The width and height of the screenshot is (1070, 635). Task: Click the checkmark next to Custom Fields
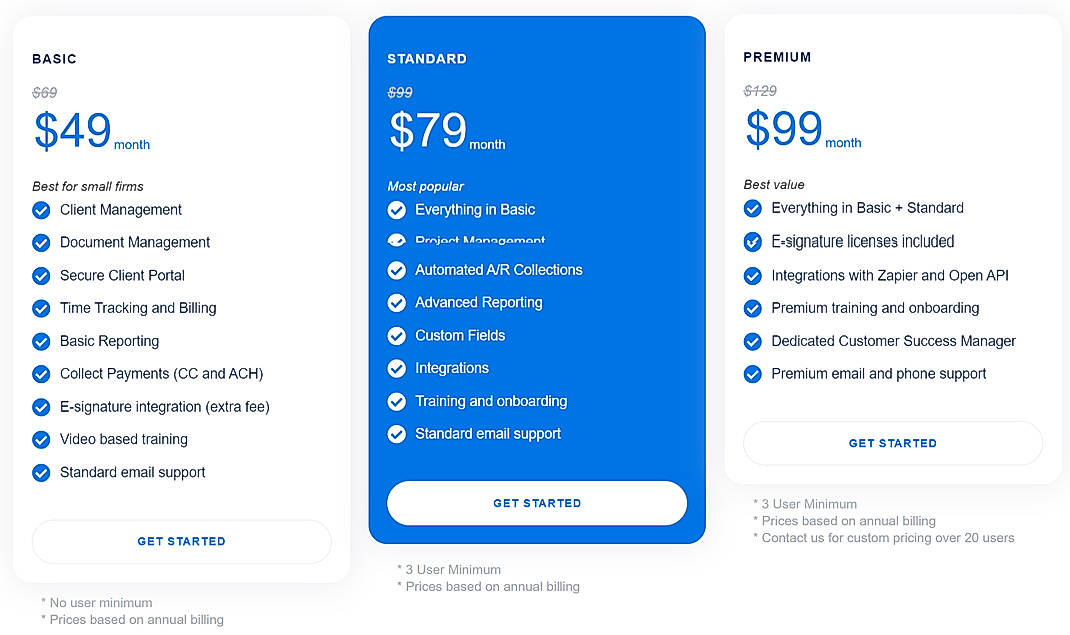tap(396, 336)
